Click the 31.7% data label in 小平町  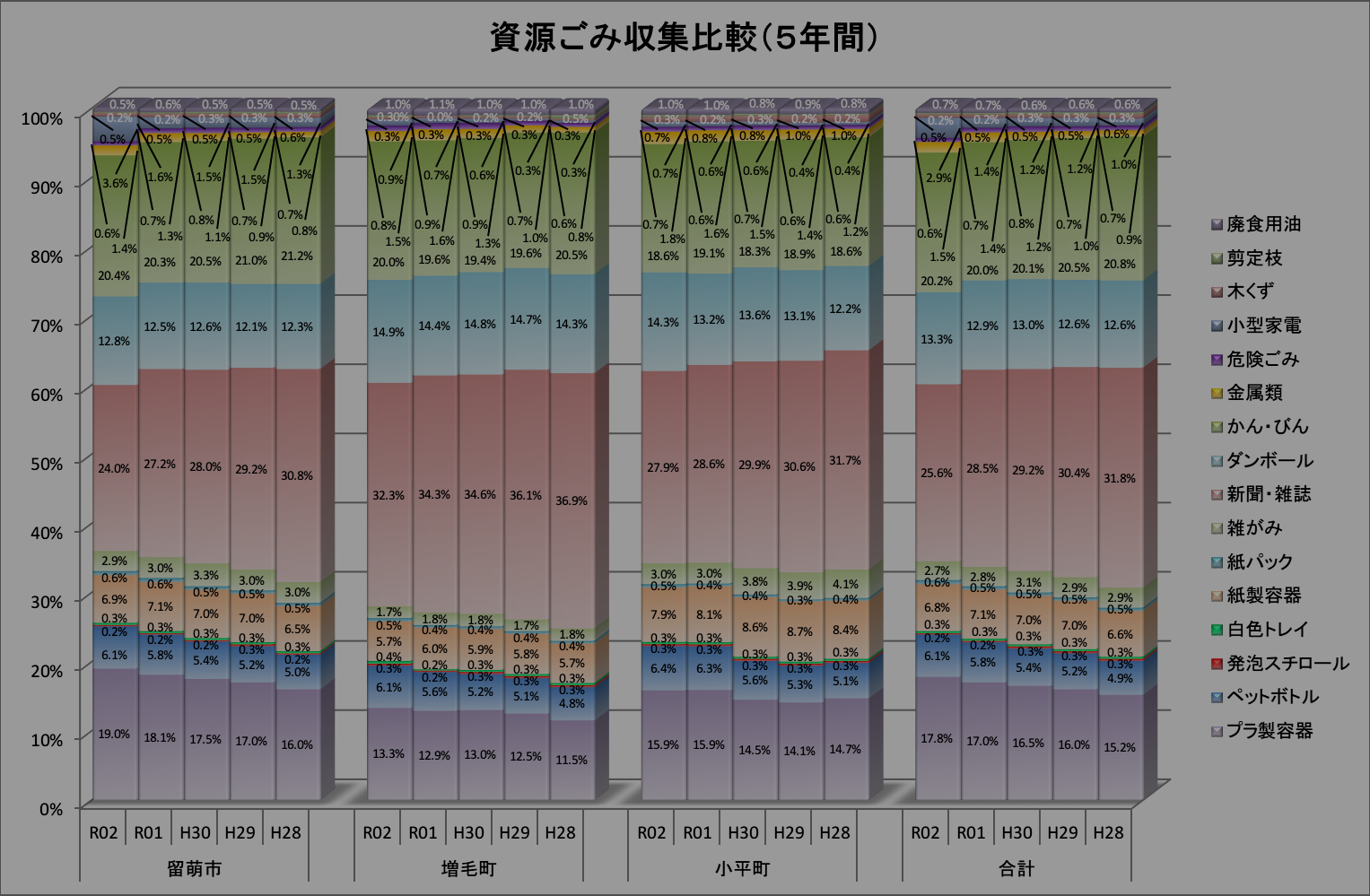pos(845,460)
